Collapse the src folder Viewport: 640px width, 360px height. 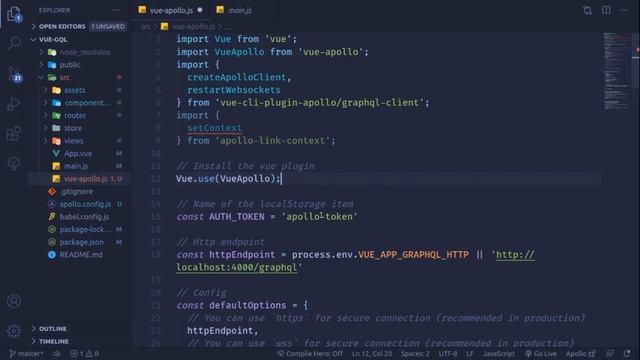coord(64,78)
